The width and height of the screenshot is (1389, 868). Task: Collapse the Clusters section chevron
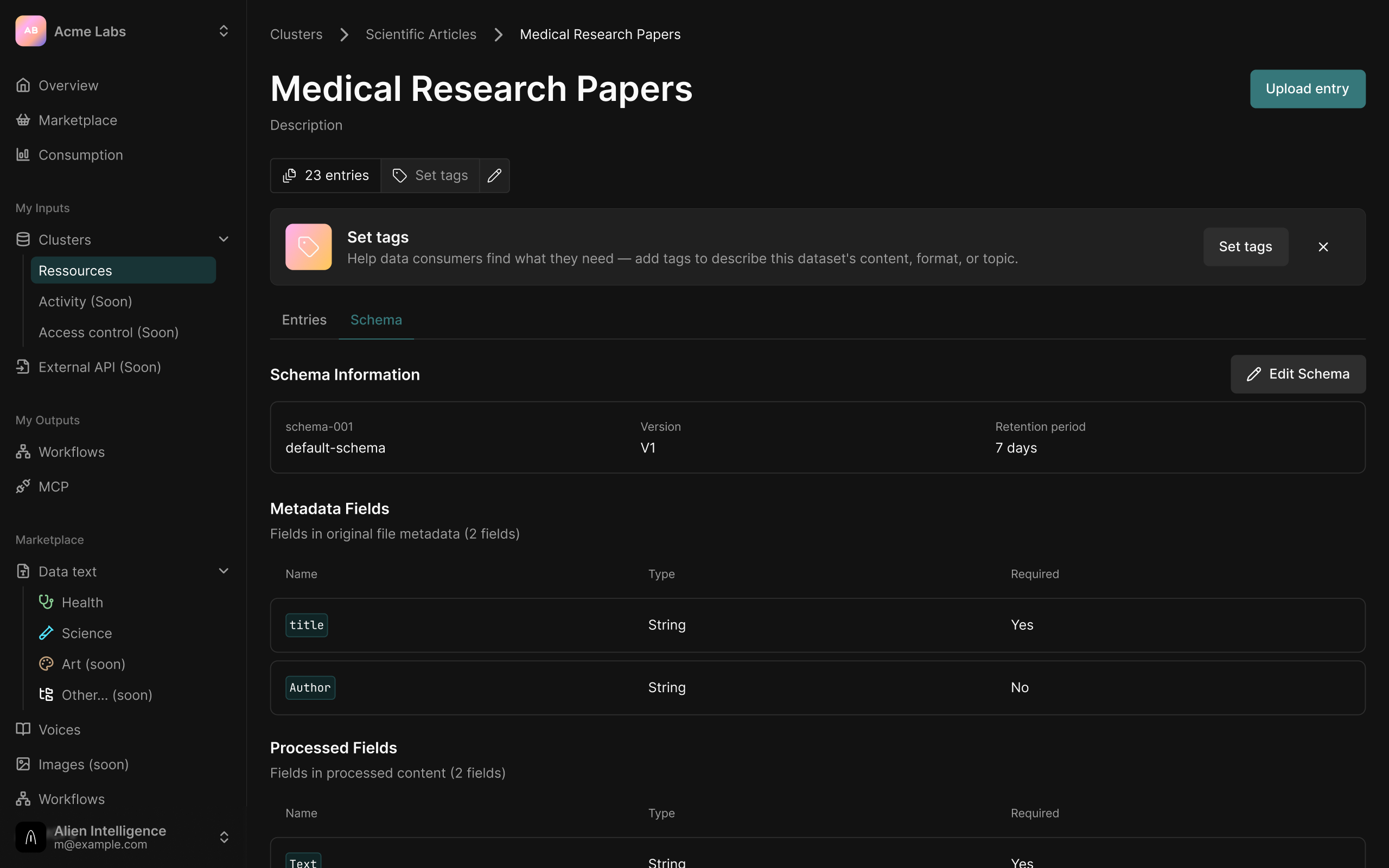point(224,239)
